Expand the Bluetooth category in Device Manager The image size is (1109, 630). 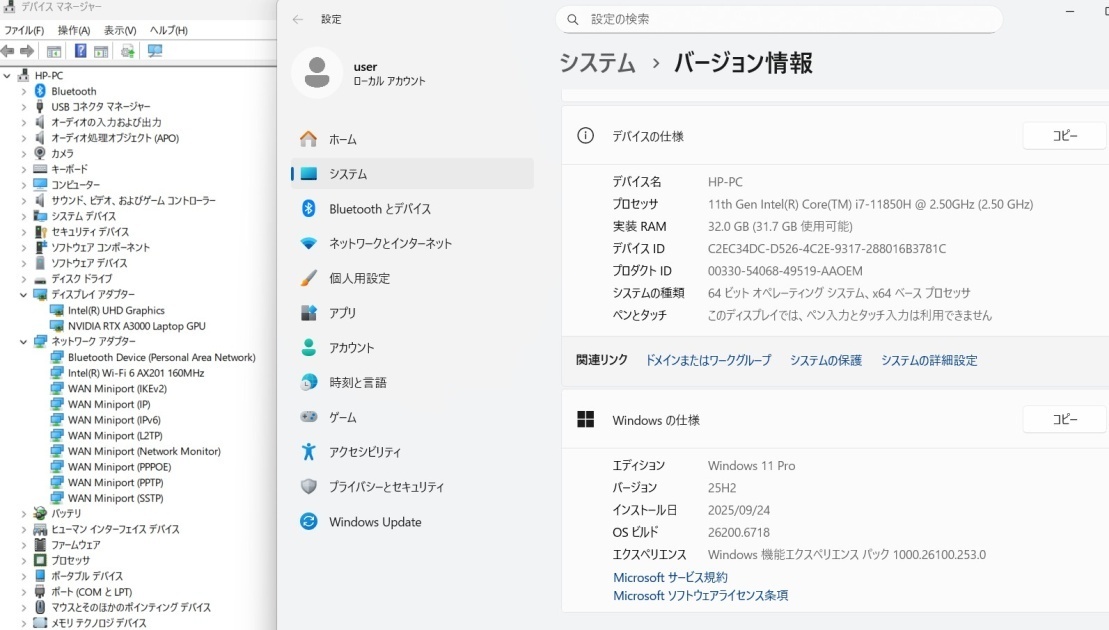click(22, 91)
